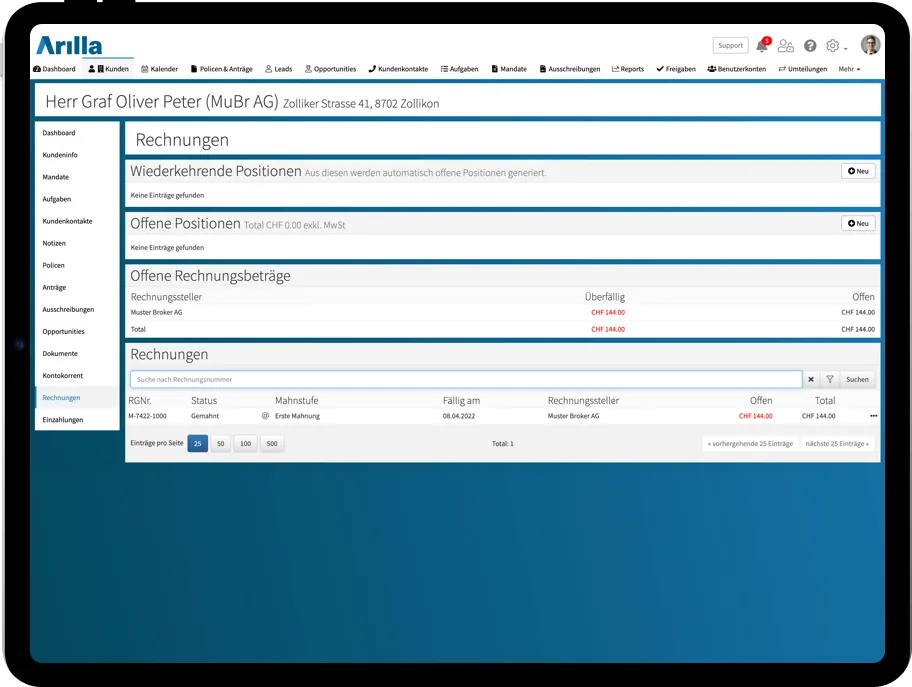Open Ausschreibungen in top navigation
This screenshot has height=687, width=912.
[570, 69]
